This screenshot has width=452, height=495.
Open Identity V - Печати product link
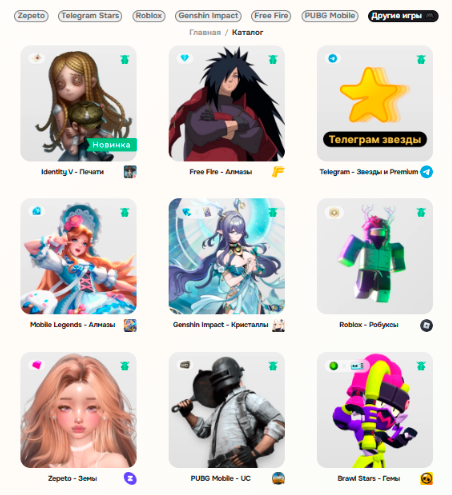(x=72, y=172)
